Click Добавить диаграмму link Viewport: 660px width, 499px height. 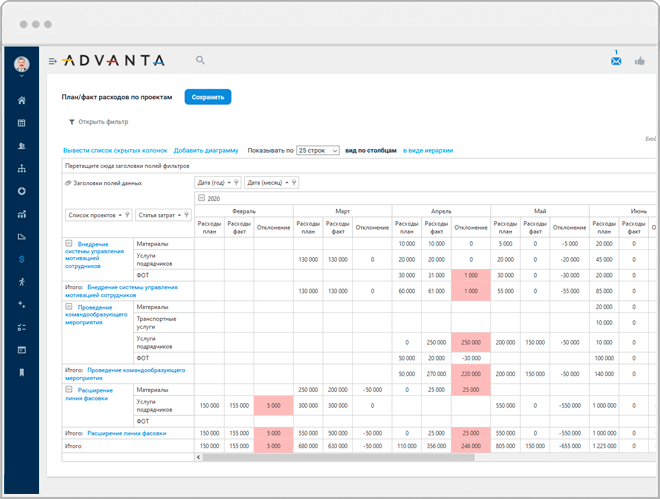click(x=206, y=150)
